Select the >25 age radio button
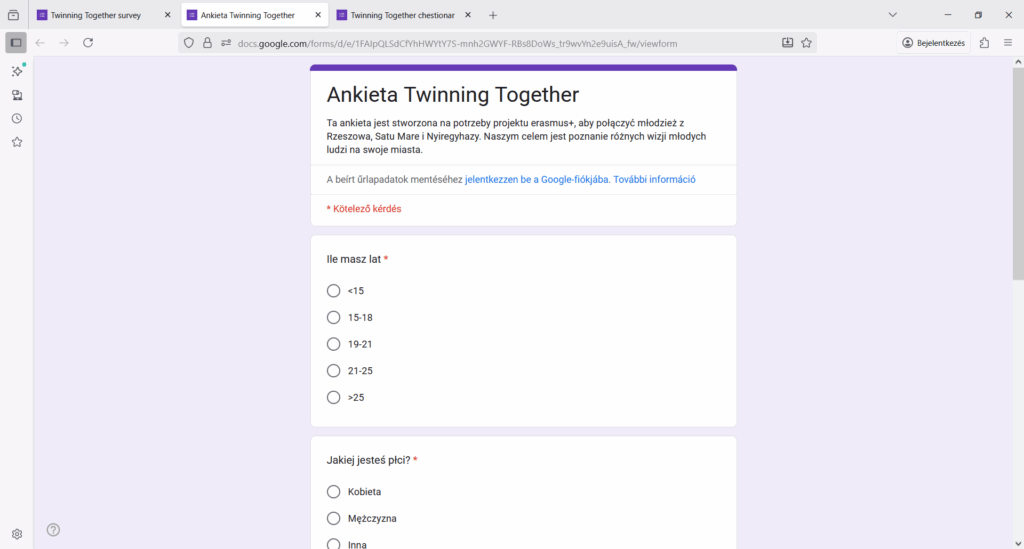Screen dimensions: 1024x549 point(333,397)
